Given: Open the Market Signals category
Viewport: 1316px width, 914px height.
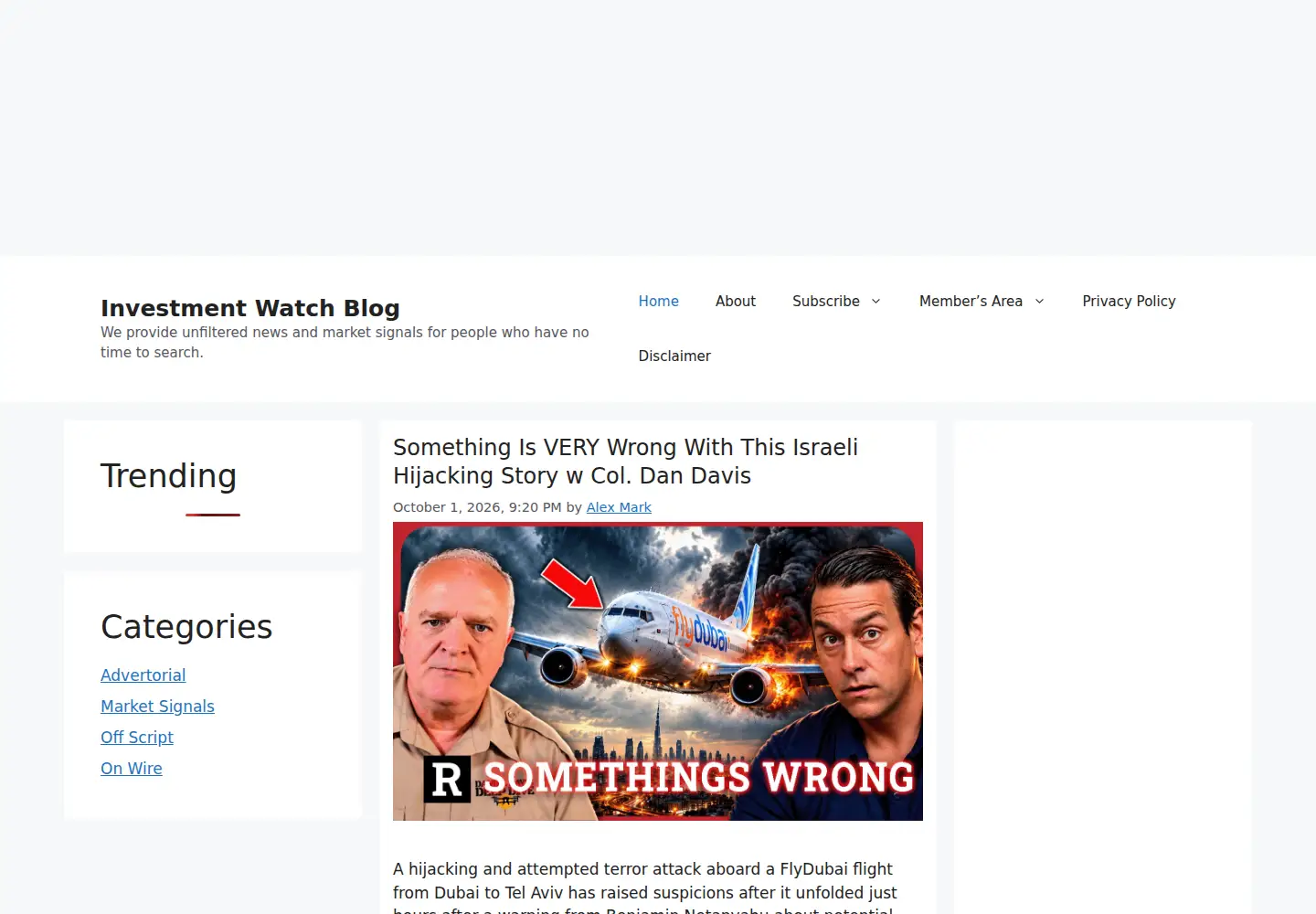Looking at the screenshot, I should [x=157, y=707].
